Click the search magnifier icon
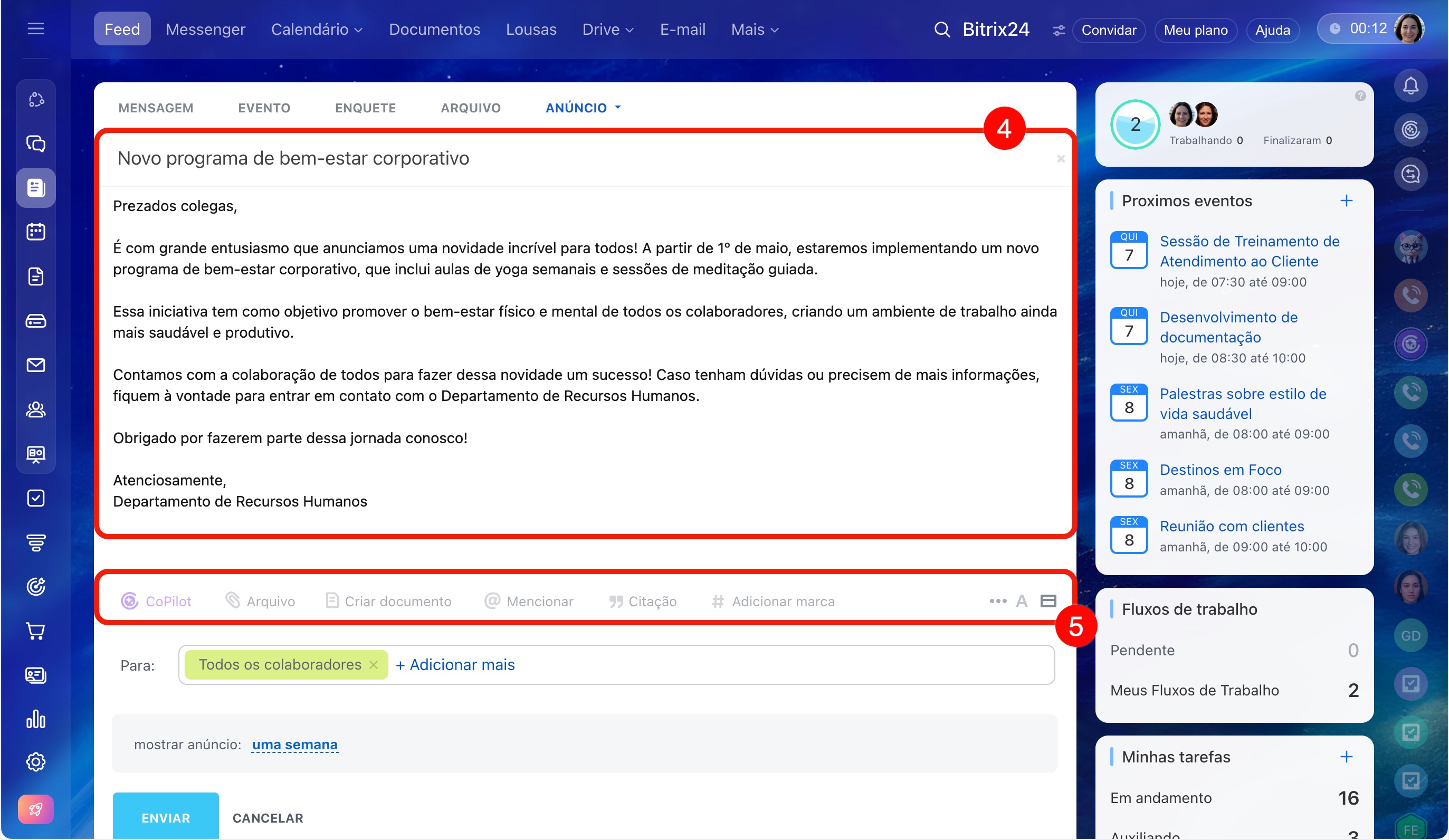This screenshot has height=840, width=1449. [941, 30]
